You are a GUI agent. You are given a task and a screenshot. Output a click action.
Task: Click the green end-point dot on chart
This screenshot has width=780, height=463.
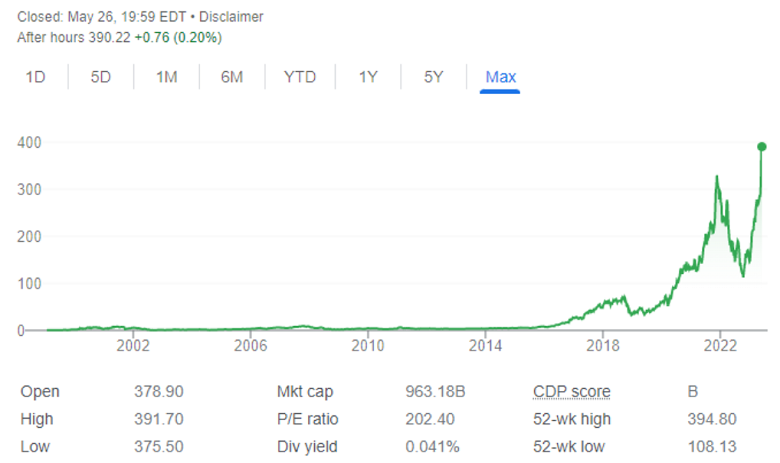click(x=762, y=147)
